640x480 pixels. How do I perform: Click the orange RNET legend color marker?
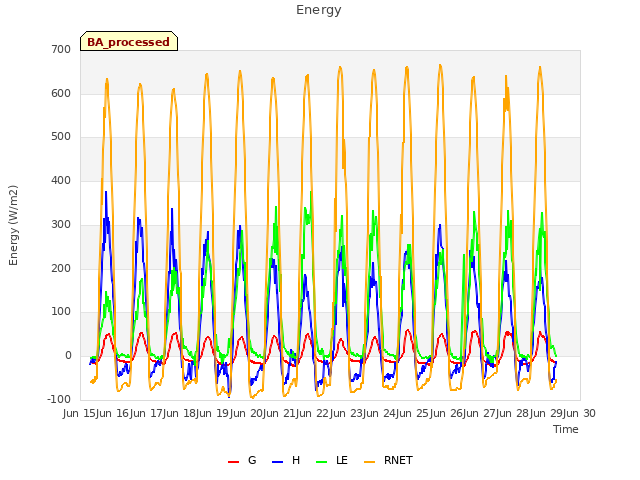tap(369, 462)
